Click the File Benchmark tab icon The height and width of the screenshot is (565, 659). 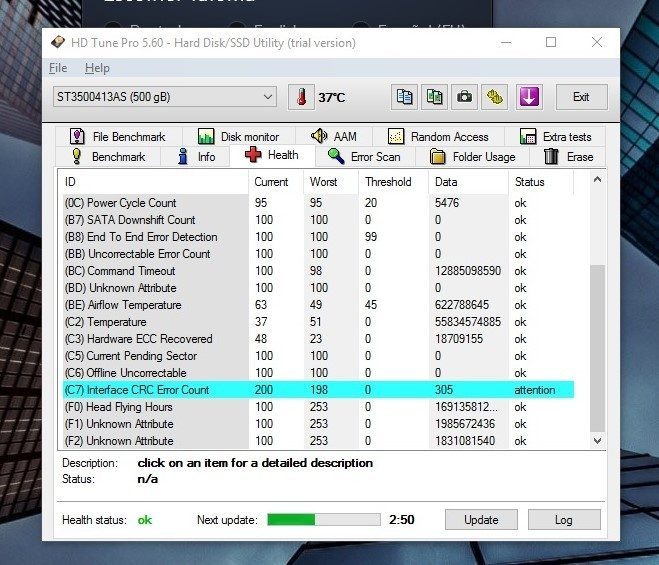tap(77, 136)
